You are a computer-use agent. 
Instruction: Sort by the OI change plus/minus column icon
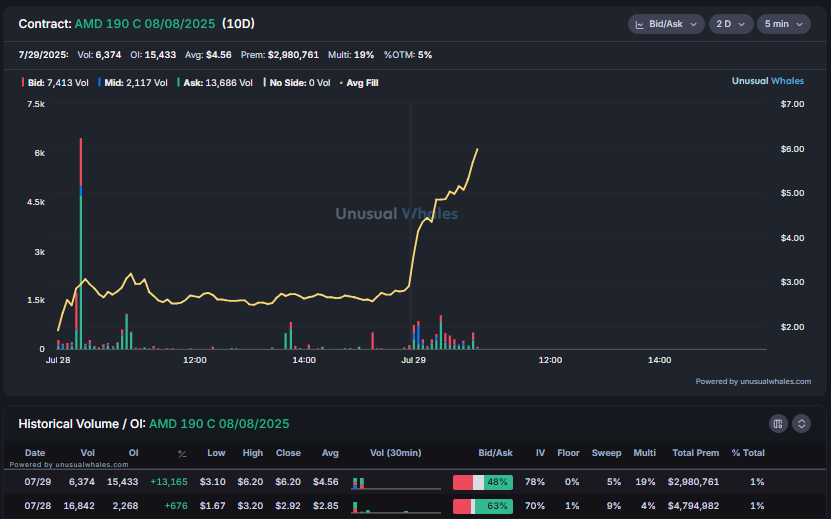182,454
